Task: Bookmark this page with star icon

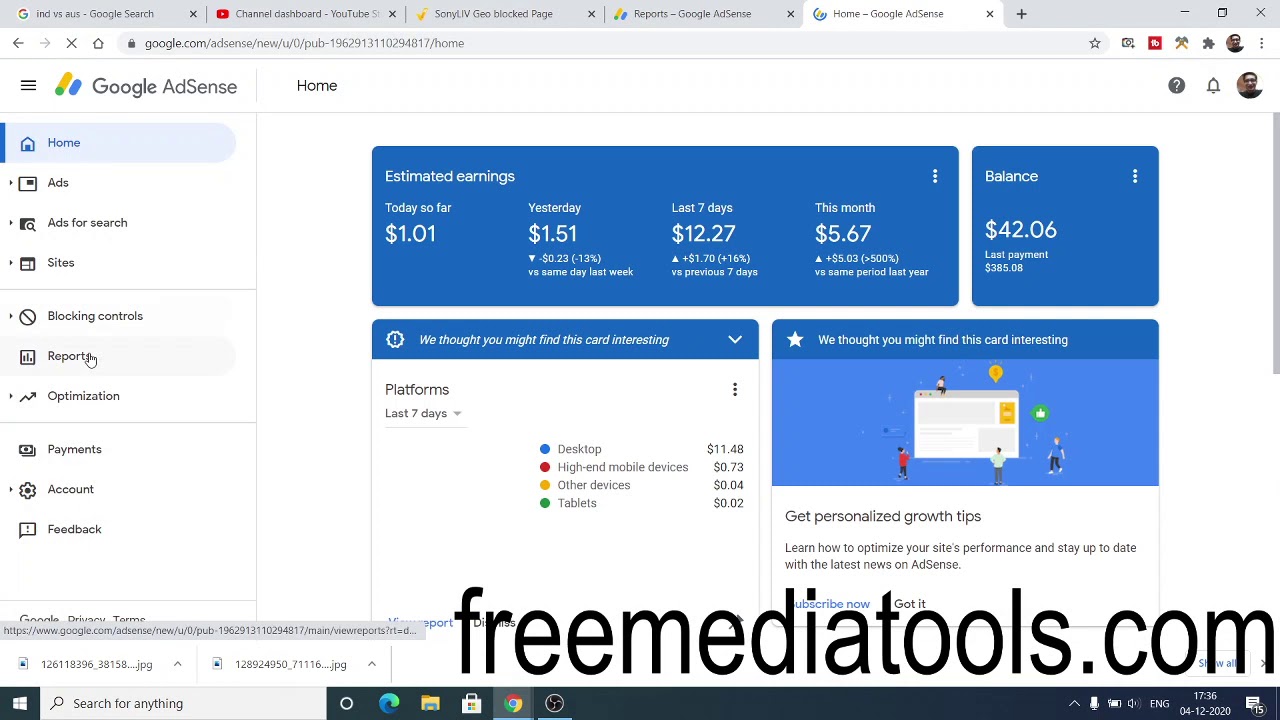Action: click(x=1095, y=43)
